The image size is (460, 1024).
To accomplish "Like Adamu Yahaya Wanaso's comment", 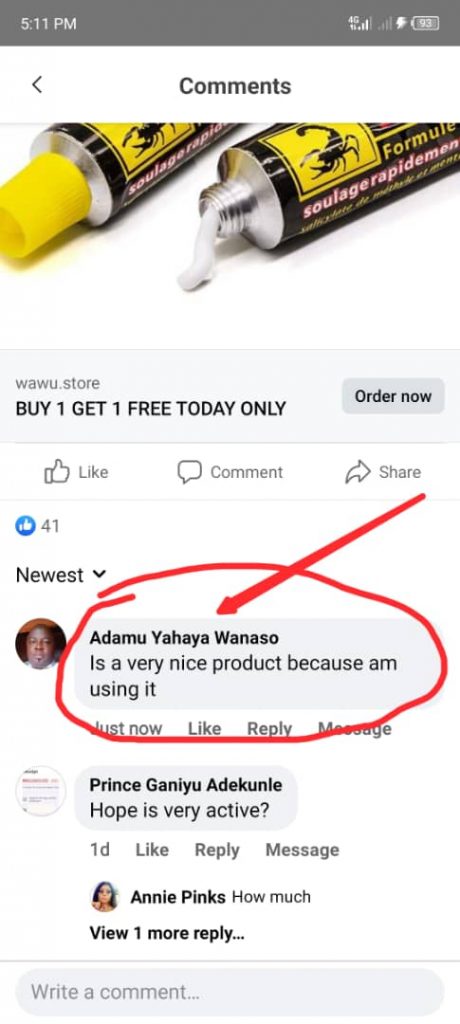I will point(205,728).
